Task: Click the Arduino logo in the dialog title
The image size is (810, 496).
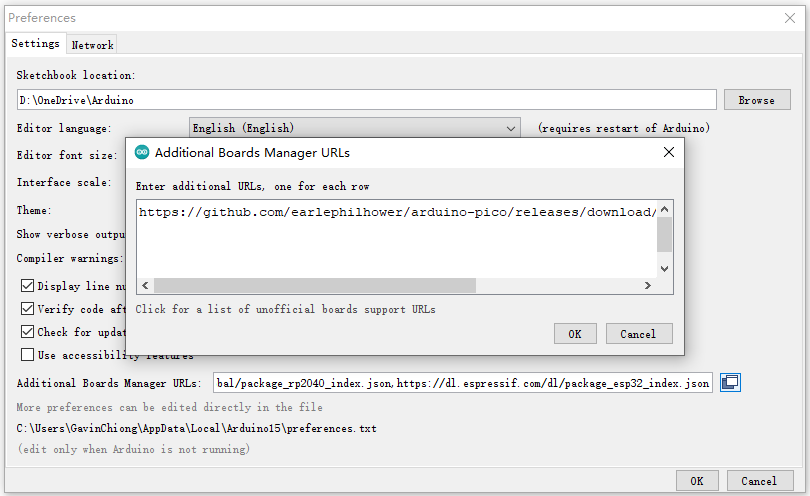Action: (142, 152)
